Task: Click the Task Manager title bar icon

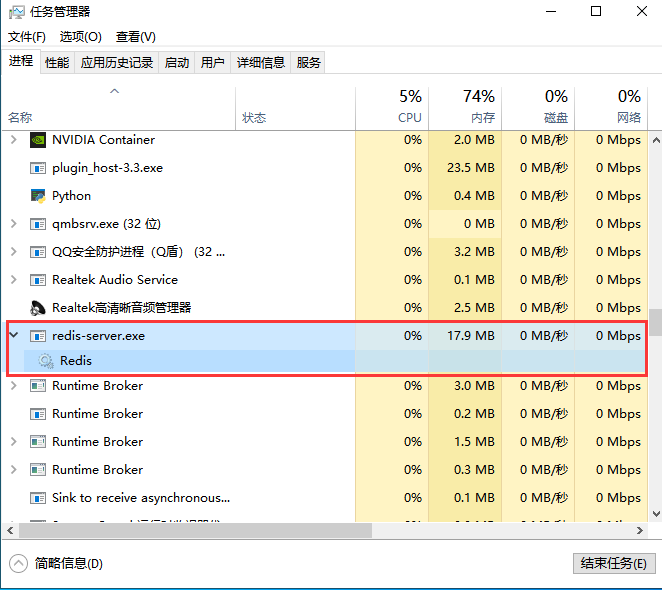Action: (x=16, y=12)
